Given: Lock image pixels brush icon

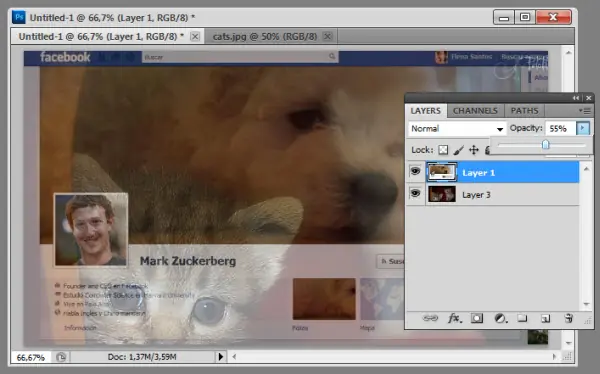Looking at the screenshot, I should 458,150.
